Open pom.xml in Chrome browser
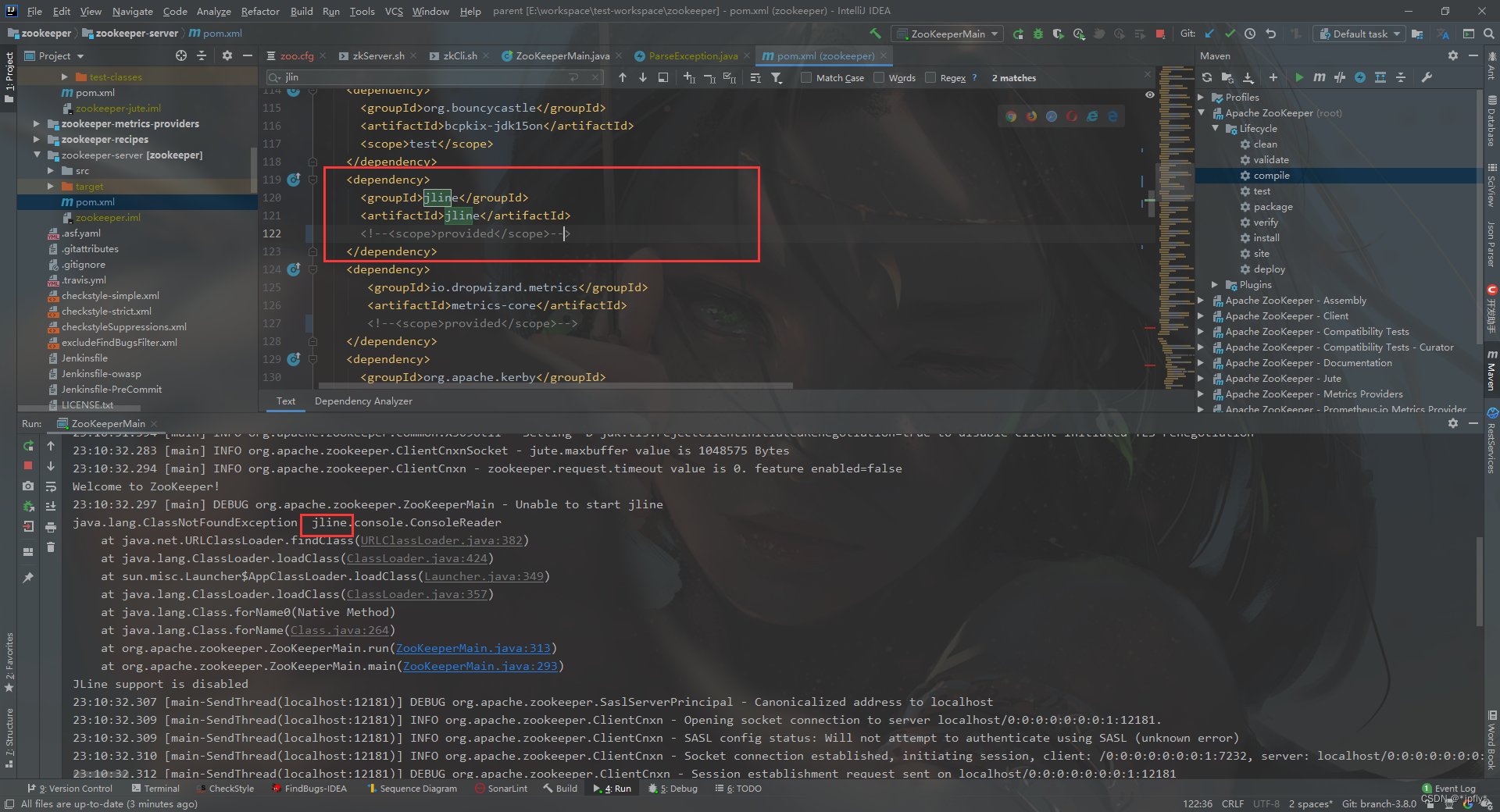 1011,116
